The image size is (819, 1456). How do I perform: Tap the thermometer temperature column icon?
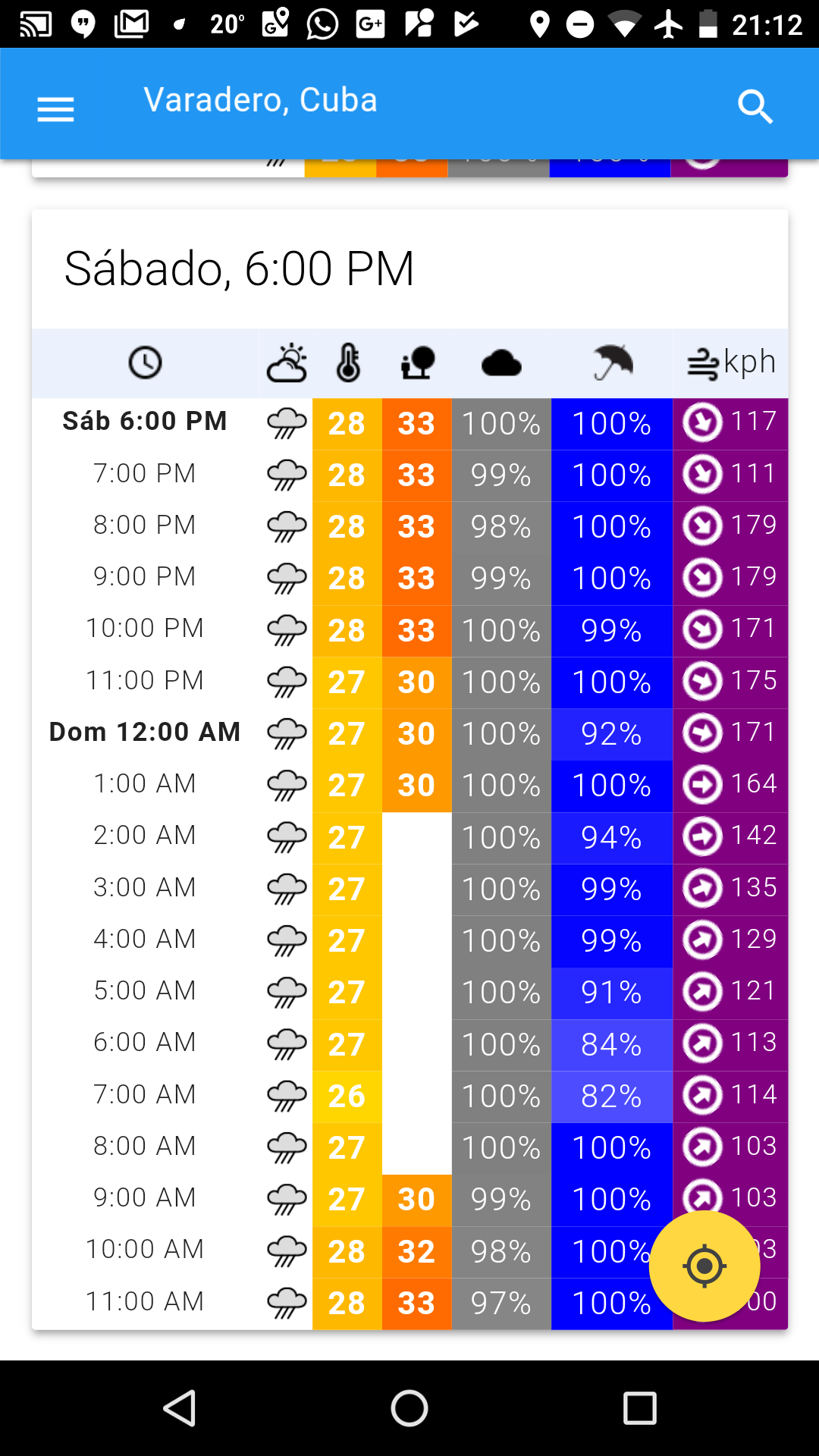pyautogui.click(x=348, y=362)
